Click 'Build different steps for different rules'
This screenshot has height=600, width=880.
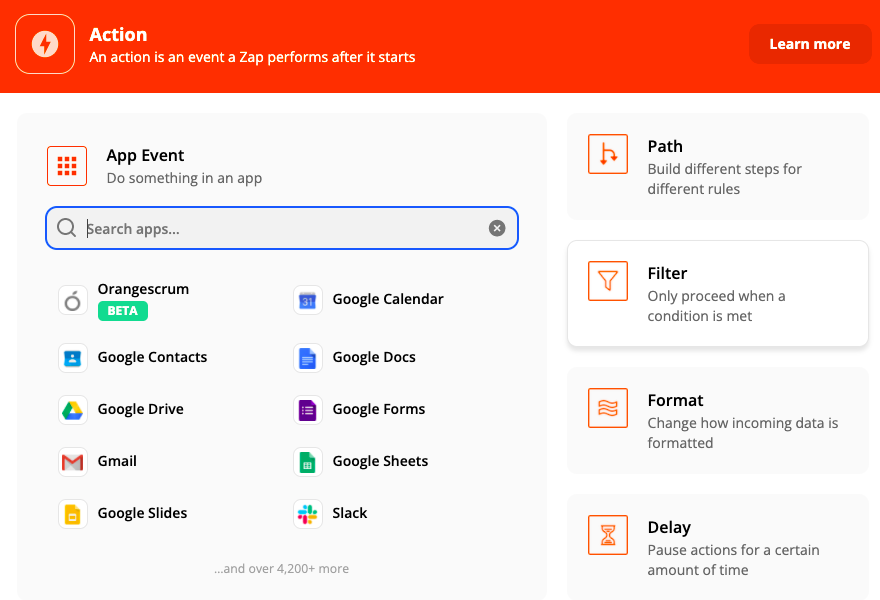tap(725, 179)
